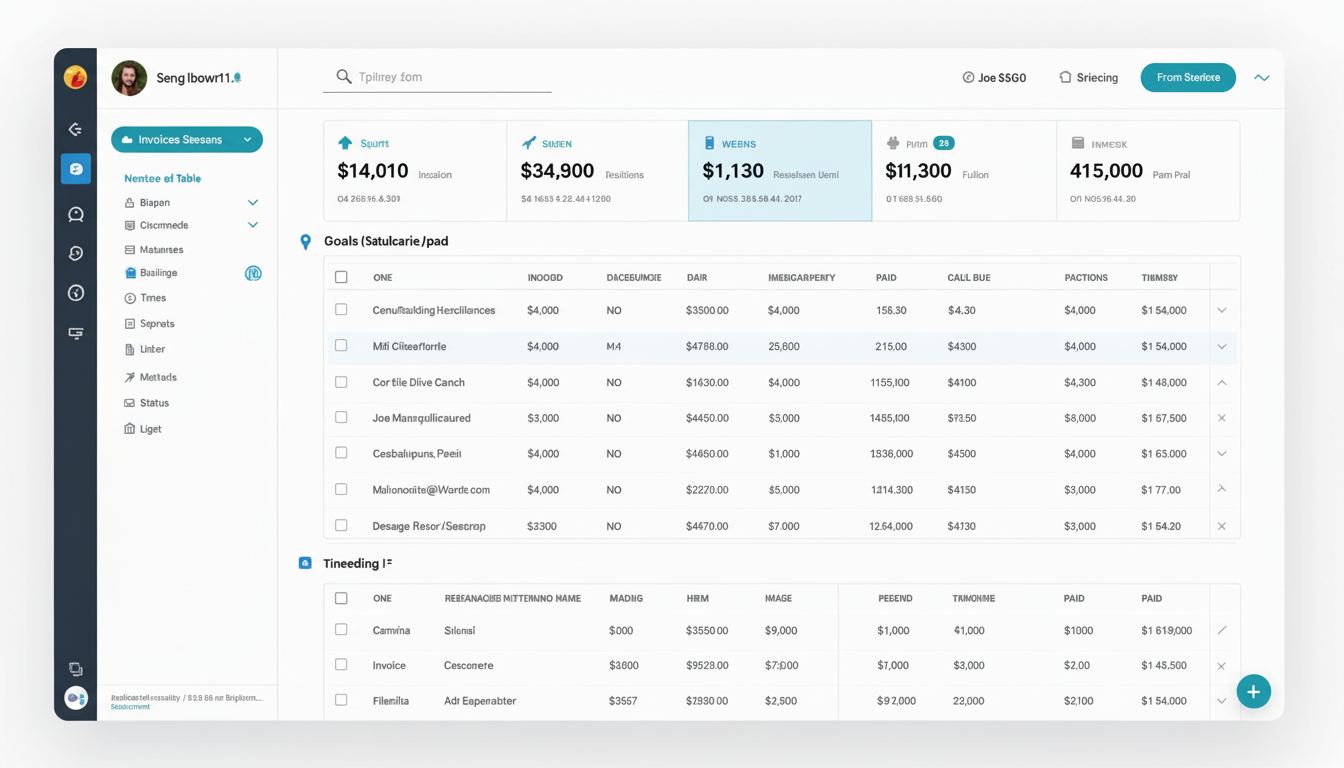This screenshot has height=768, width=1344.
Task: Select the highlighted WEBNS $1,130 summary card
Action: (x=780, y=170)
